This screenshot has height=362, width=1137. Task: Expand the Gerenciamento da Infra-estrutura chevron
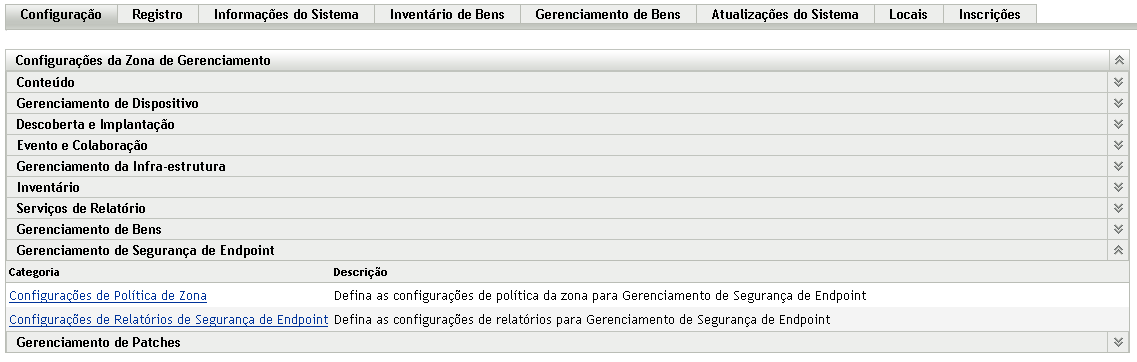click(1118, 166)
